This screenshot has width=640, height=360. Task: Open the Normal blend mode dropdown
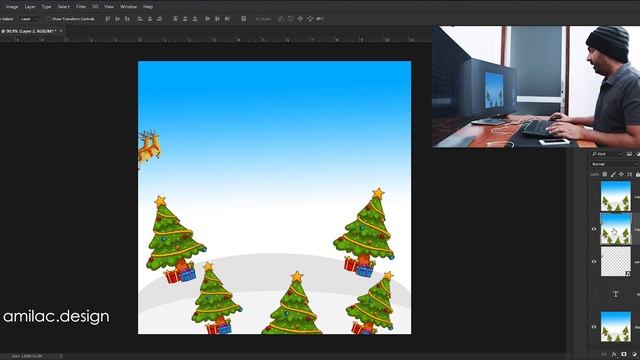coord(614,164)
